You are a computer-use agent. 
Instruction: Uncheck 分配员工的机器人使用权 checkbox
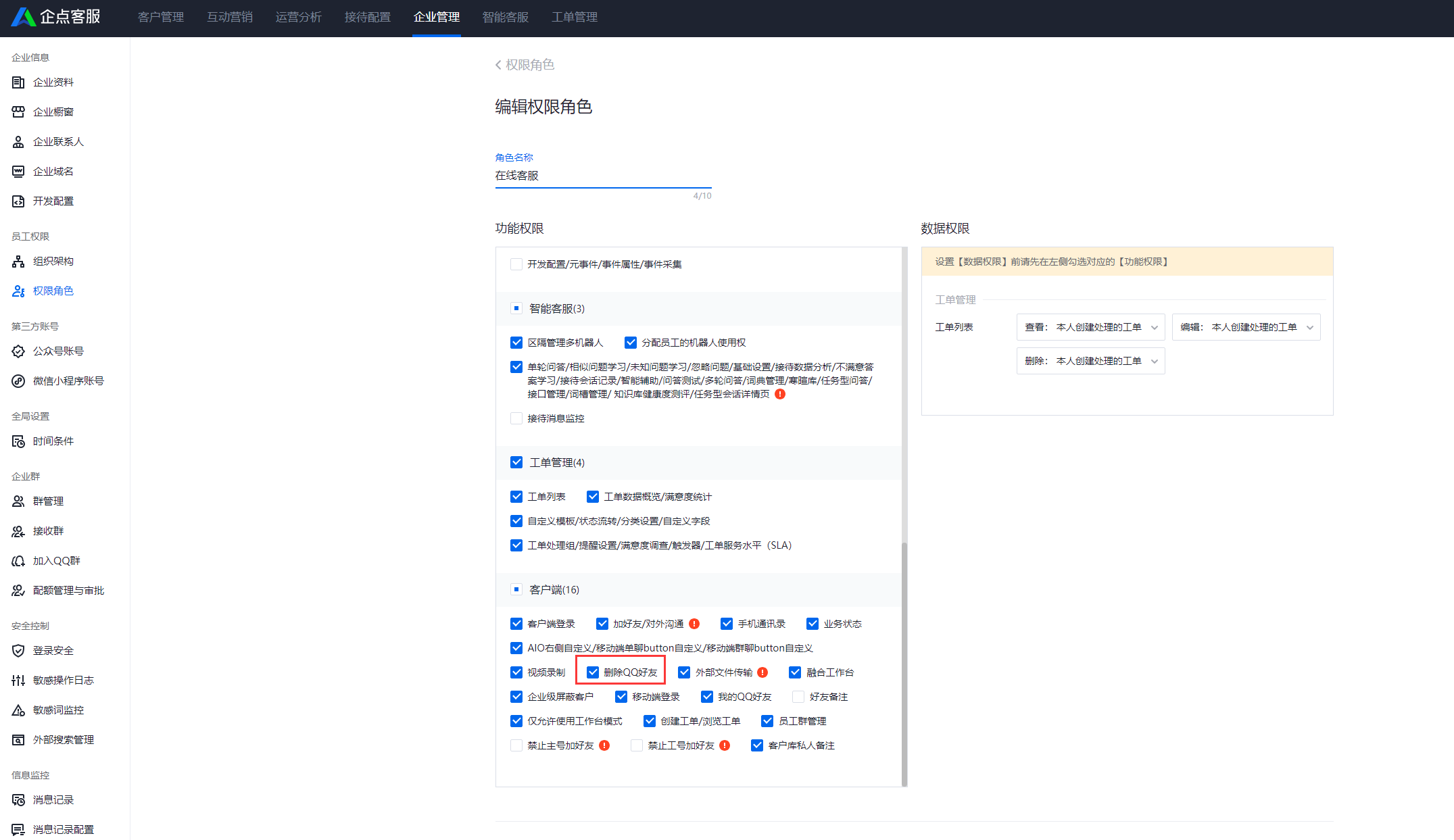coord(631,343)
